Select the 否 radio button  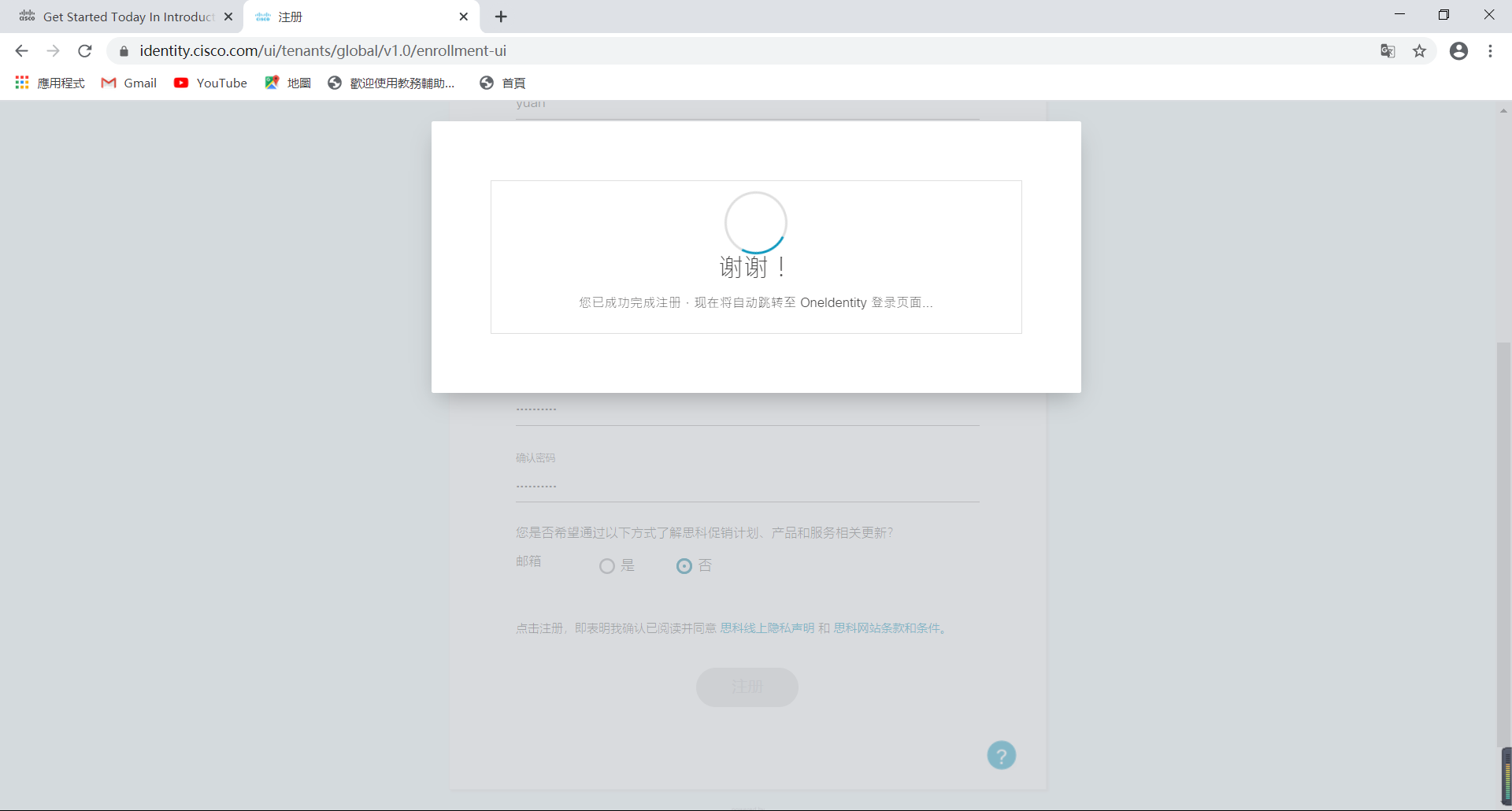tap(684, 566)
